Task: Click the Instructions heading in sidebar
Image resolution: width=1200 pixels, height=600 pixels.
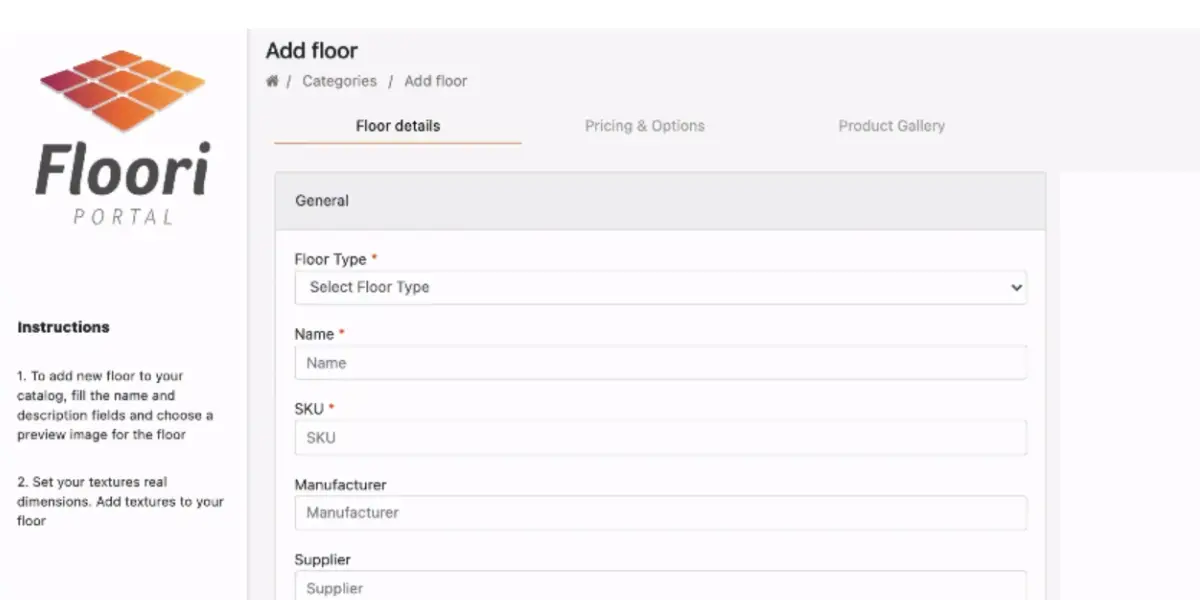Action: click(x=64, y=327)
